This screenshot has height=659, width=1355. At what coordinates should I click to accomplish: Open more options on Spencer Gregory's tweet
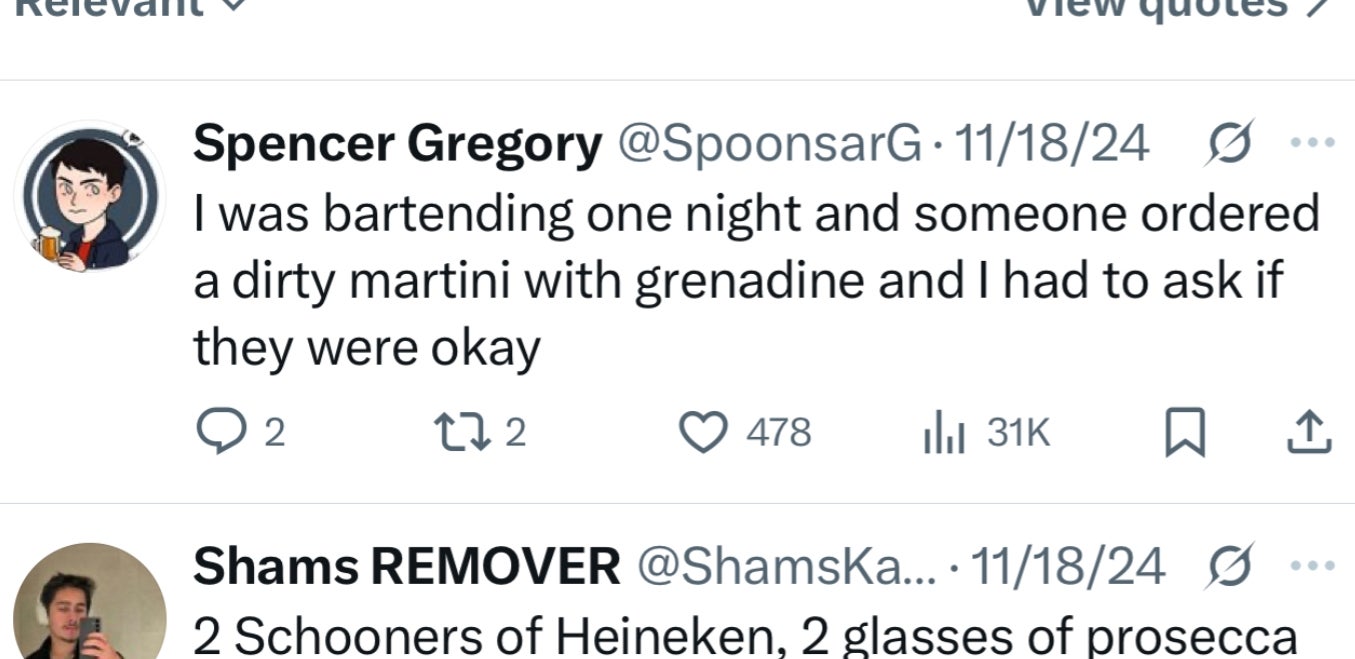coord(1313,143)
